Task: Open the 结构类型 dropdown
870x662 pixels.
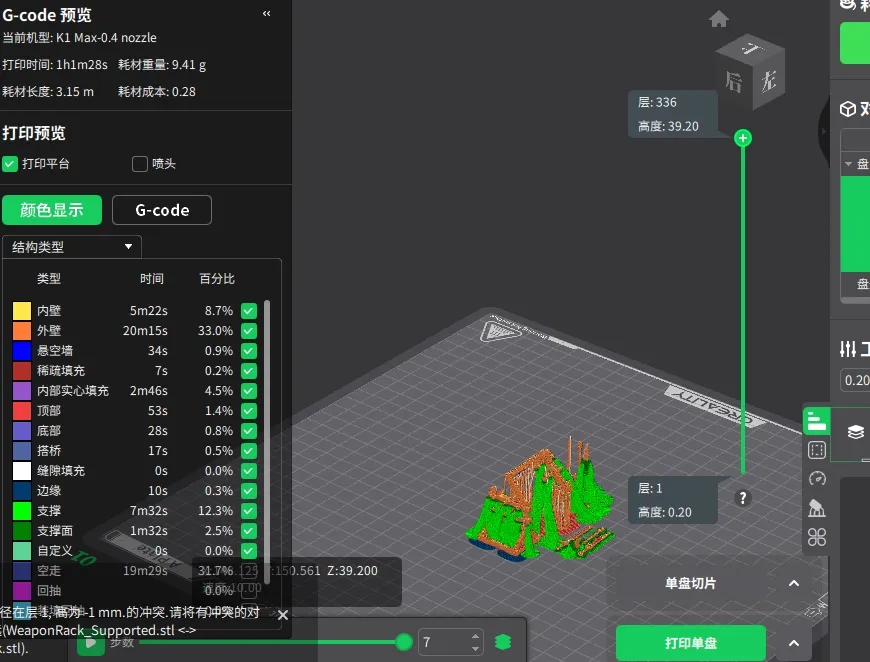Action: point(72,246)
